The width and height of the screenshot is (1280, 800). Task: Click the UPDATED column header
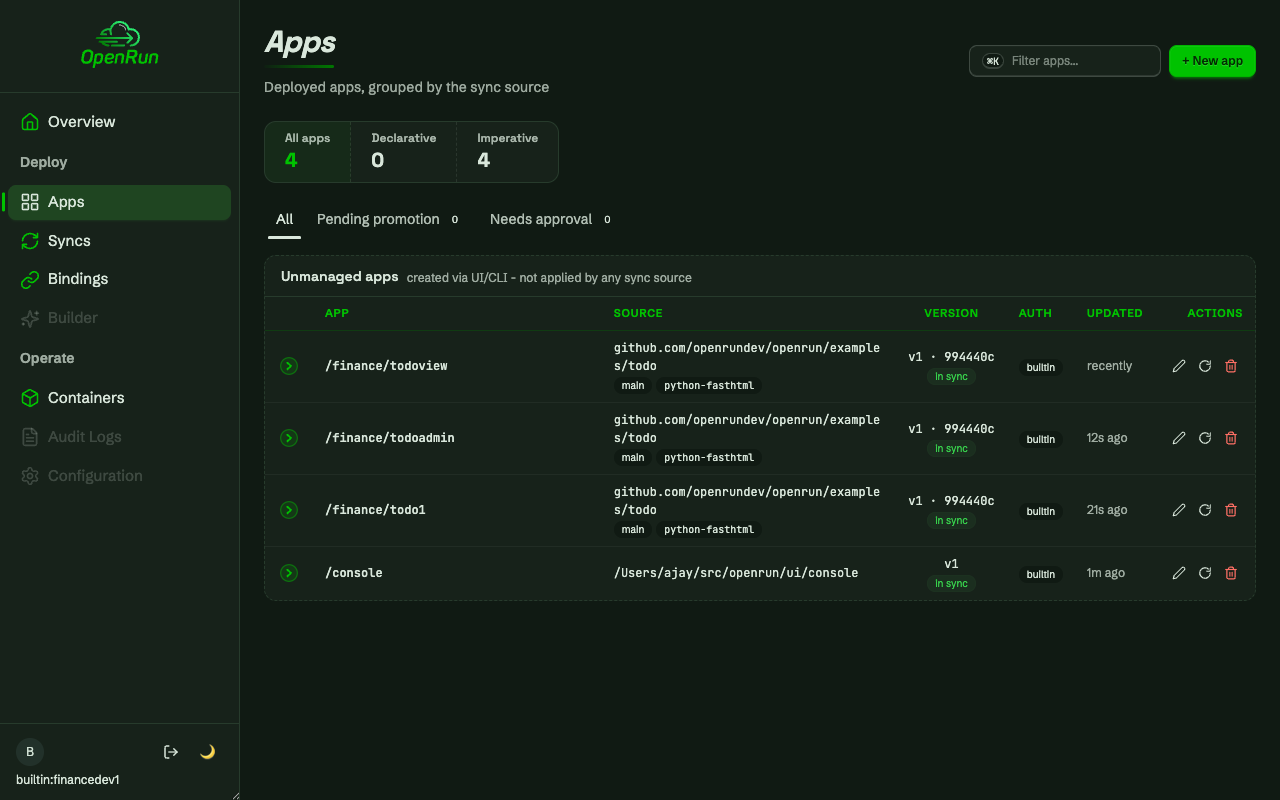(x=1114, y=313)
